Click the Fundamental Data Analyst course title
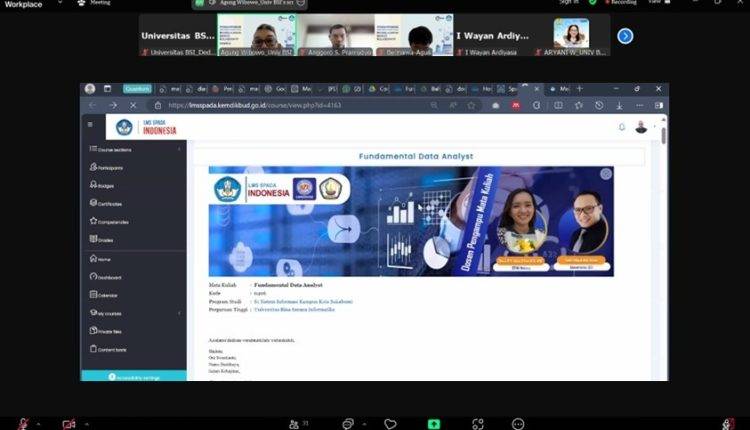 (x=416, y=156)
